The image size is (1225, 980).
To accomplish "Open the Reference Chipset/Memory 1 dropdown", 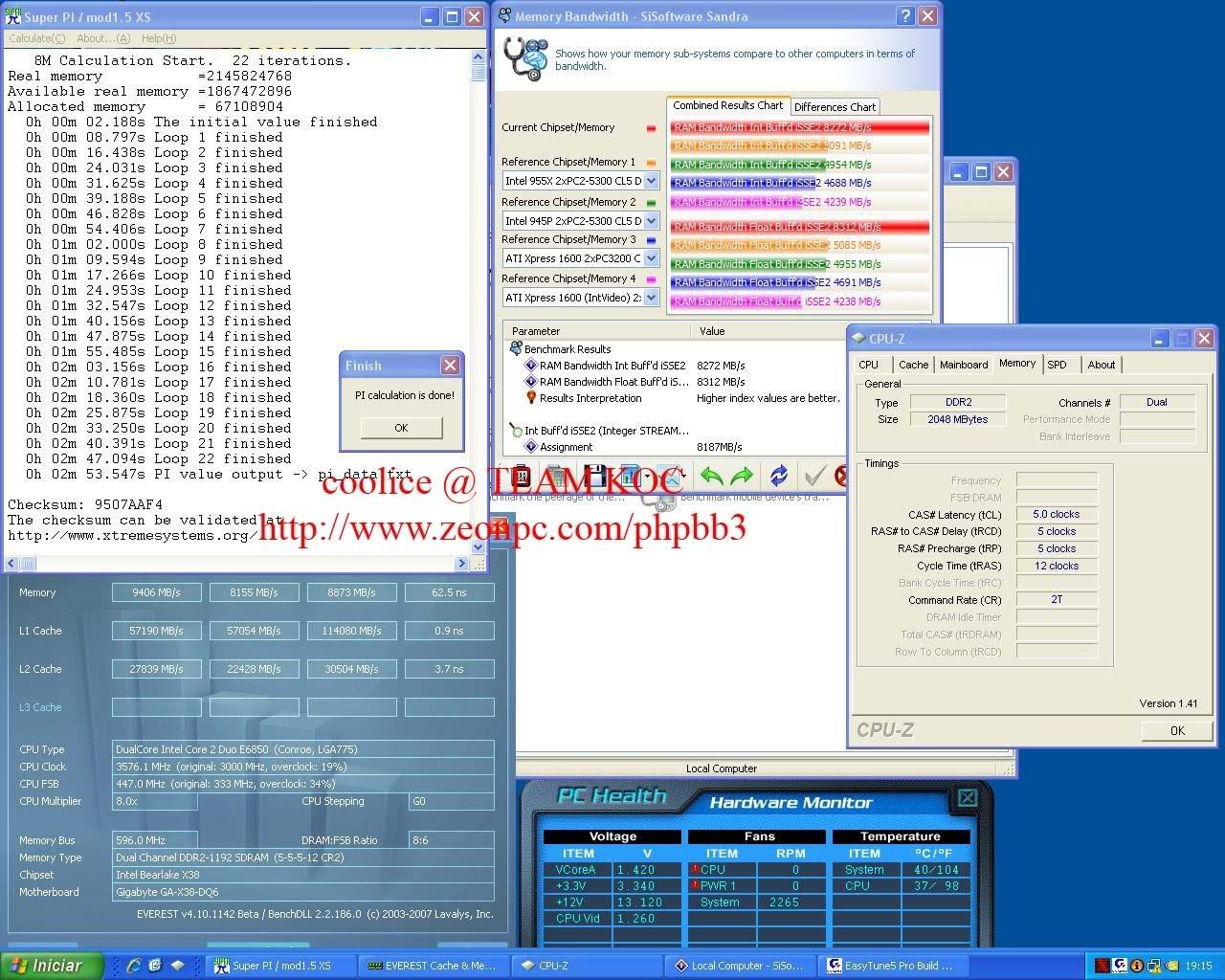I will [x=651, y=181].
